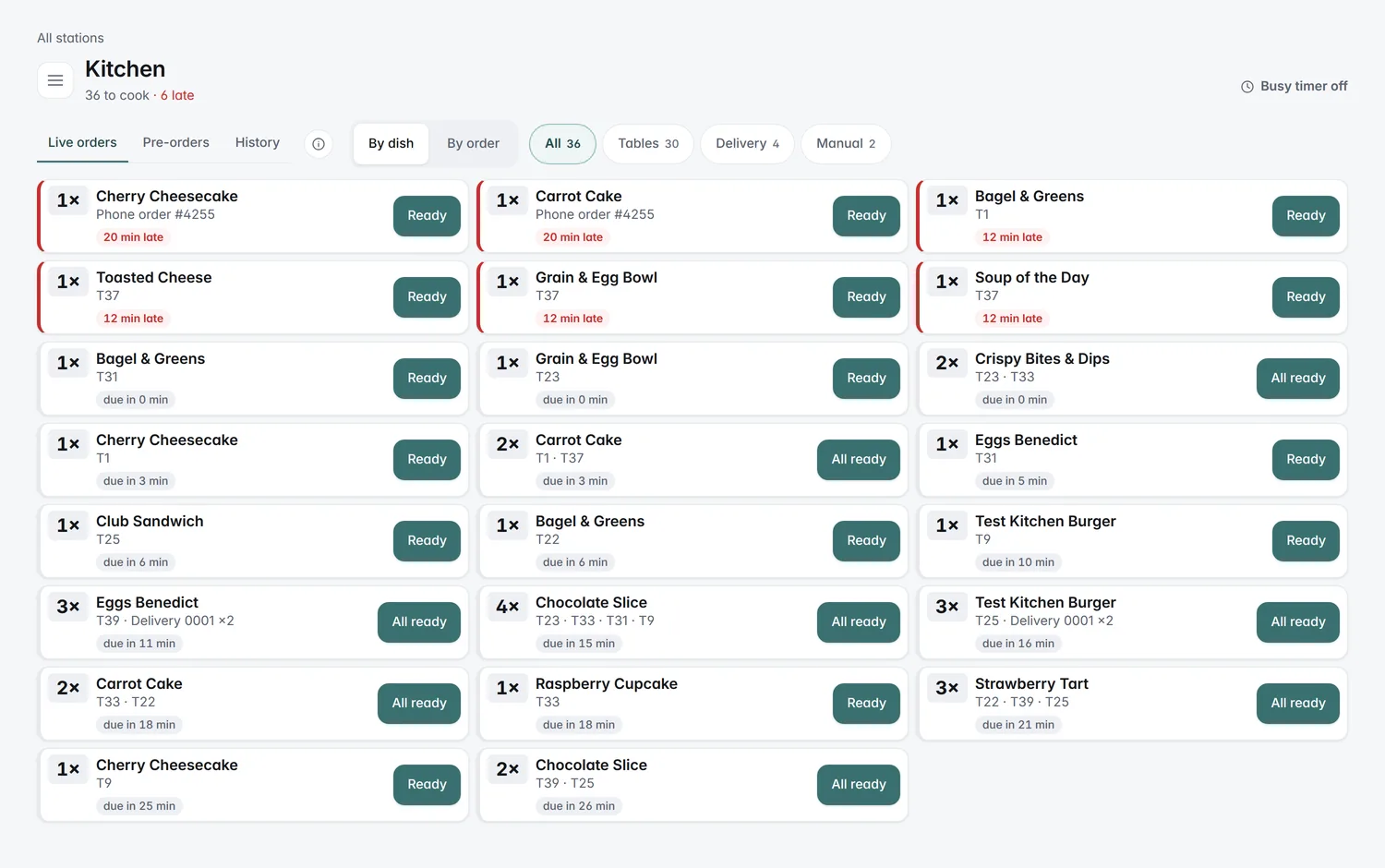Mark Strawberry Tart all ready

(x=1297, y=704)
